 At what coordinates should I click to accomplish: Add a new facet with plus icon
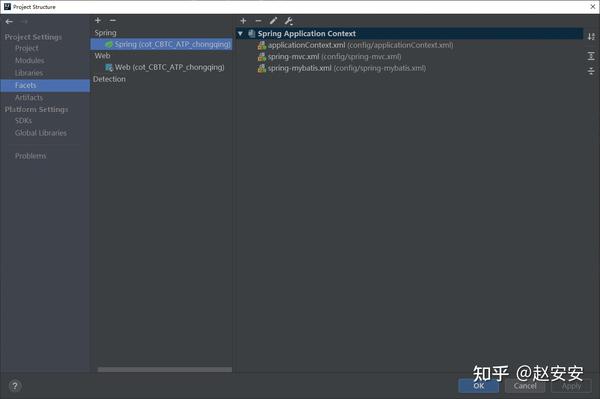click(x=98, y=20)
